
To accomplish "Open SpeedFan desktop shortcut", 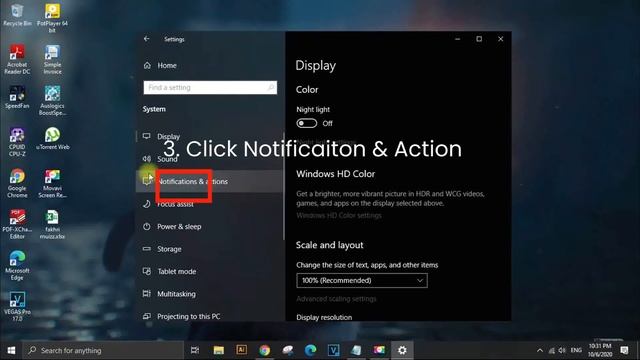I will point(17,97).
